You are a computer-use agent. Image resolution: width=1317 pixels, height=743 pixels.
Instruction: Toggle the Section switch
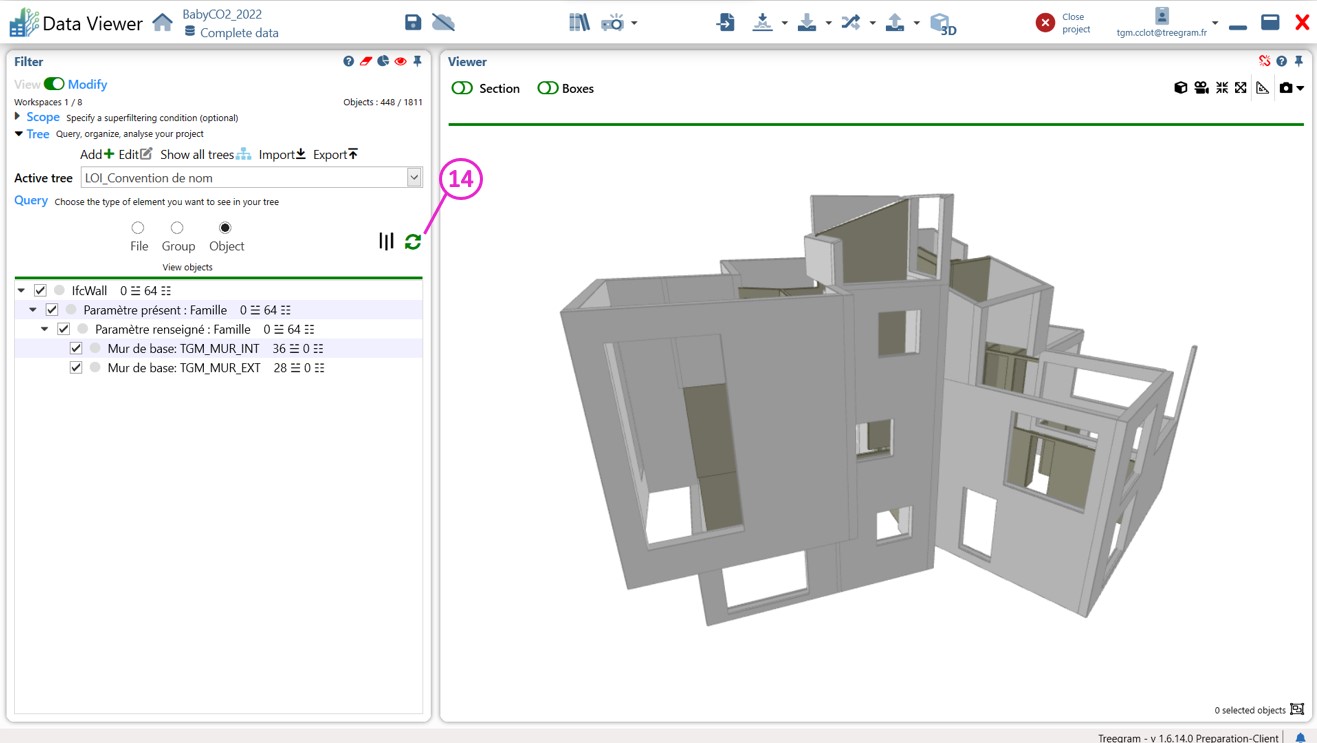462,88
